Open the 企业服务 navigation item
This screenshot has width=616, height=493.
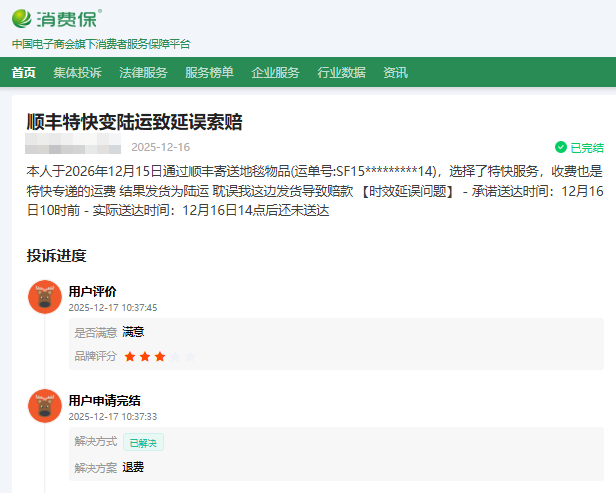point(275,72)
